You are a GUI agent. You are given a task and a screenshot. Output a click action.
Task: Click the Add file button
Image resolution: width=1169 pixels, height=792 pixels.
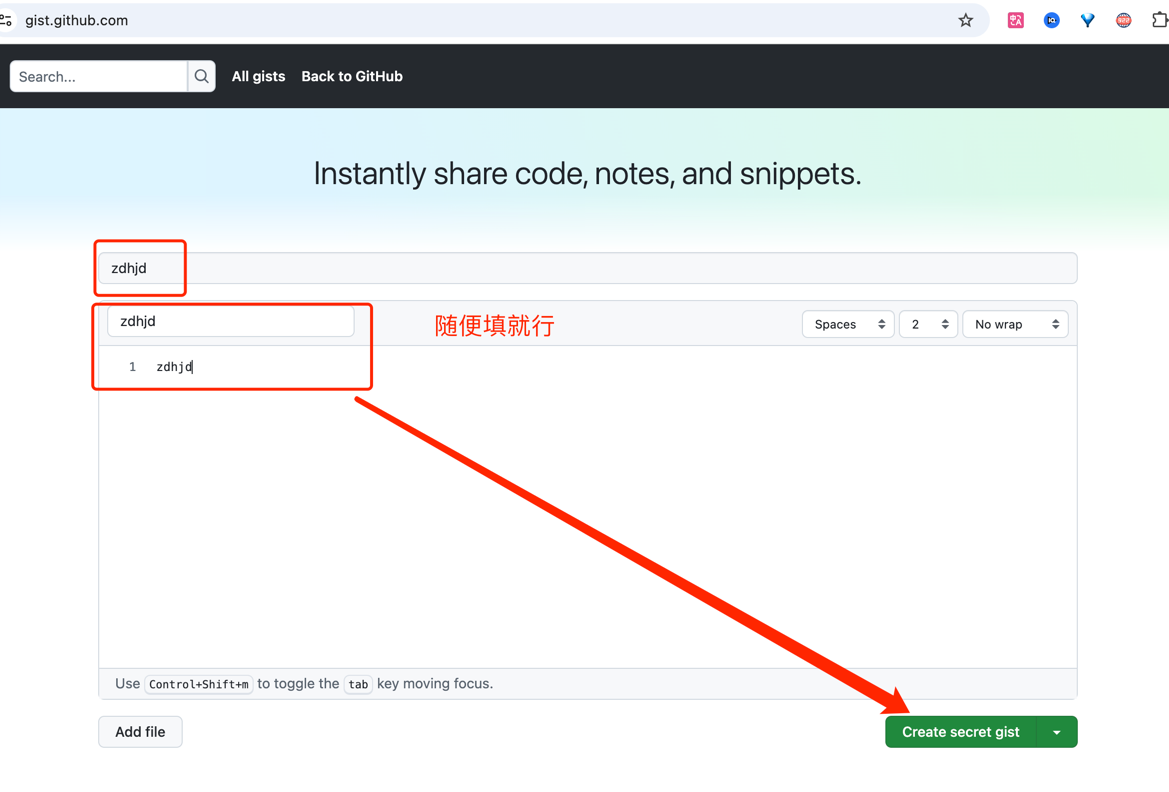(x=140, y=732)
